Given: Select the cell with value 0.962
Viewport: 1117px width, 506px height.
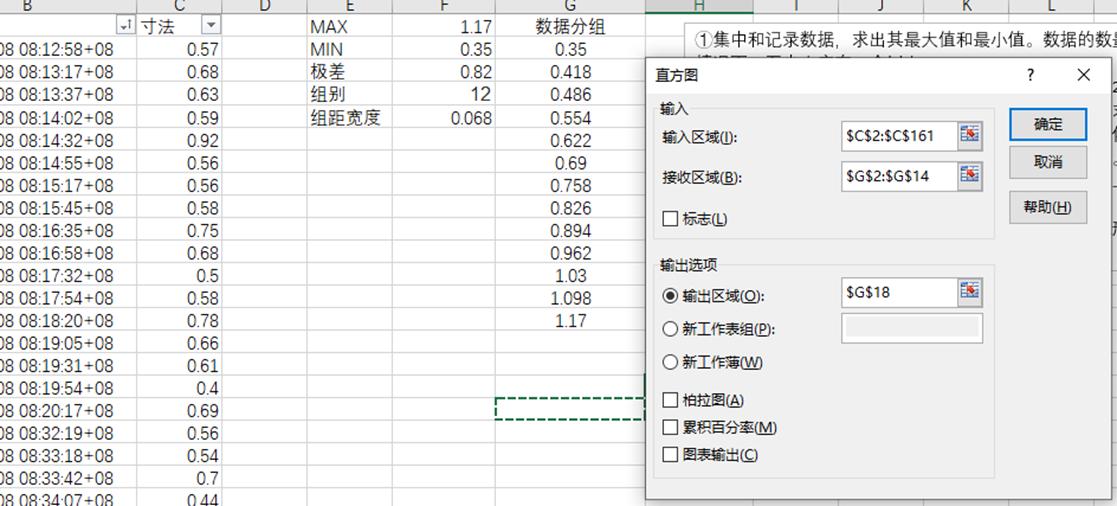Looking at the screenshot, I should pyautogui.click(x=570, y=253).
